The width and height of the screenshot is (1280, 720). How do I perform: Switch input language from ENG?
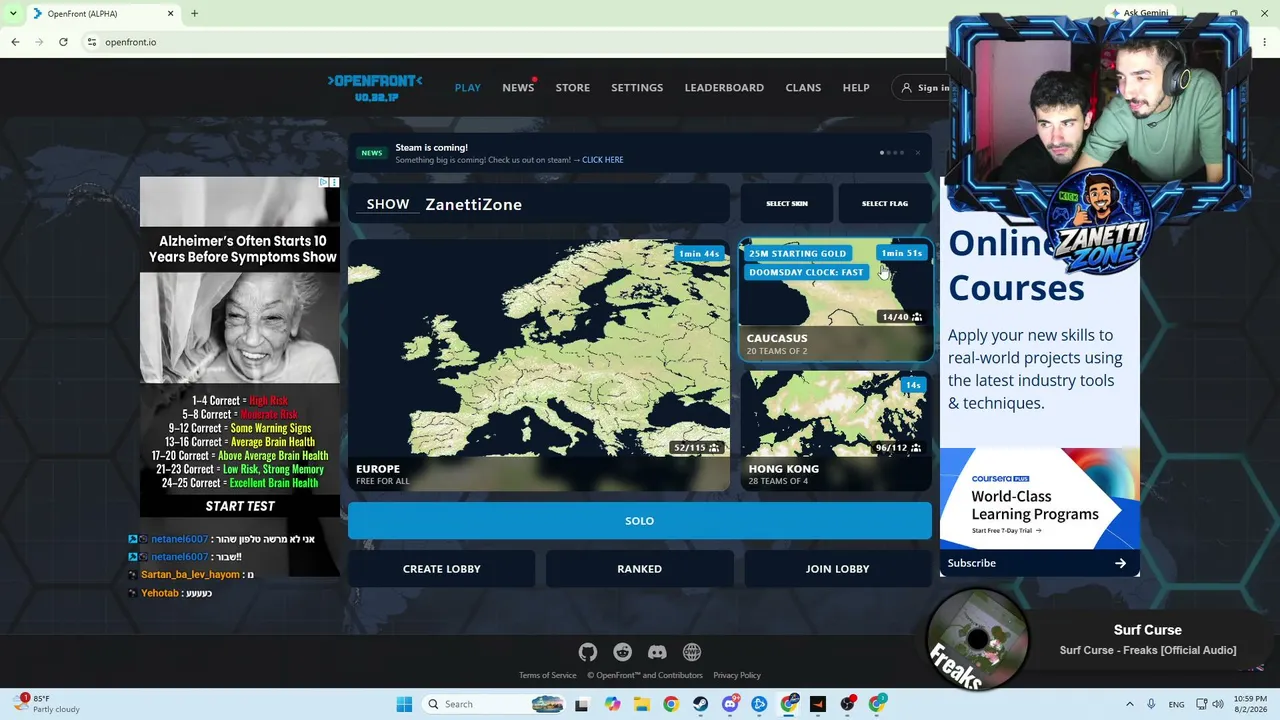[1177, 704]
